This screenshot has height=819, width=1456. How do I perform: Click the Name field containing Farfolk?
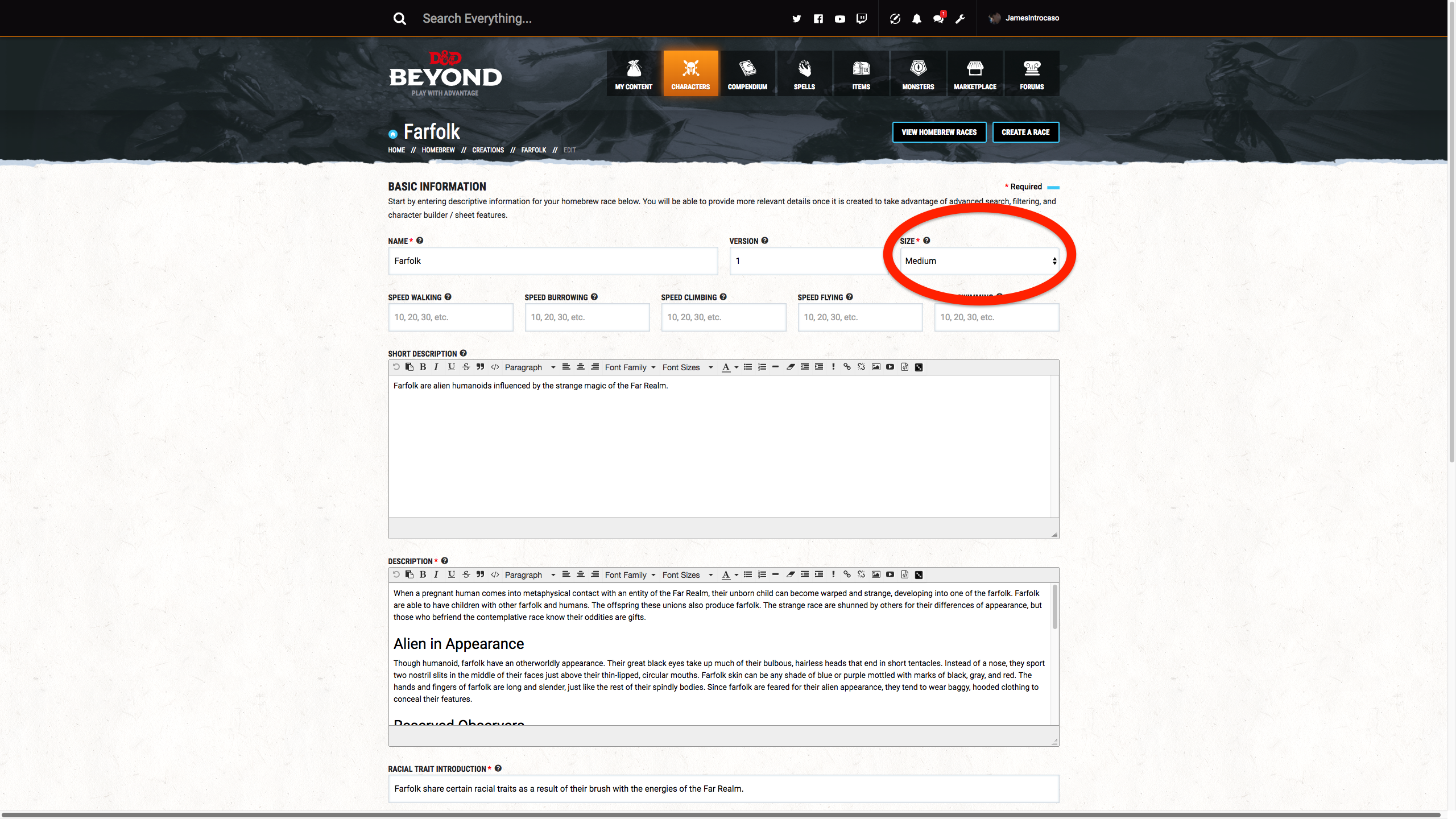point(553,261)
